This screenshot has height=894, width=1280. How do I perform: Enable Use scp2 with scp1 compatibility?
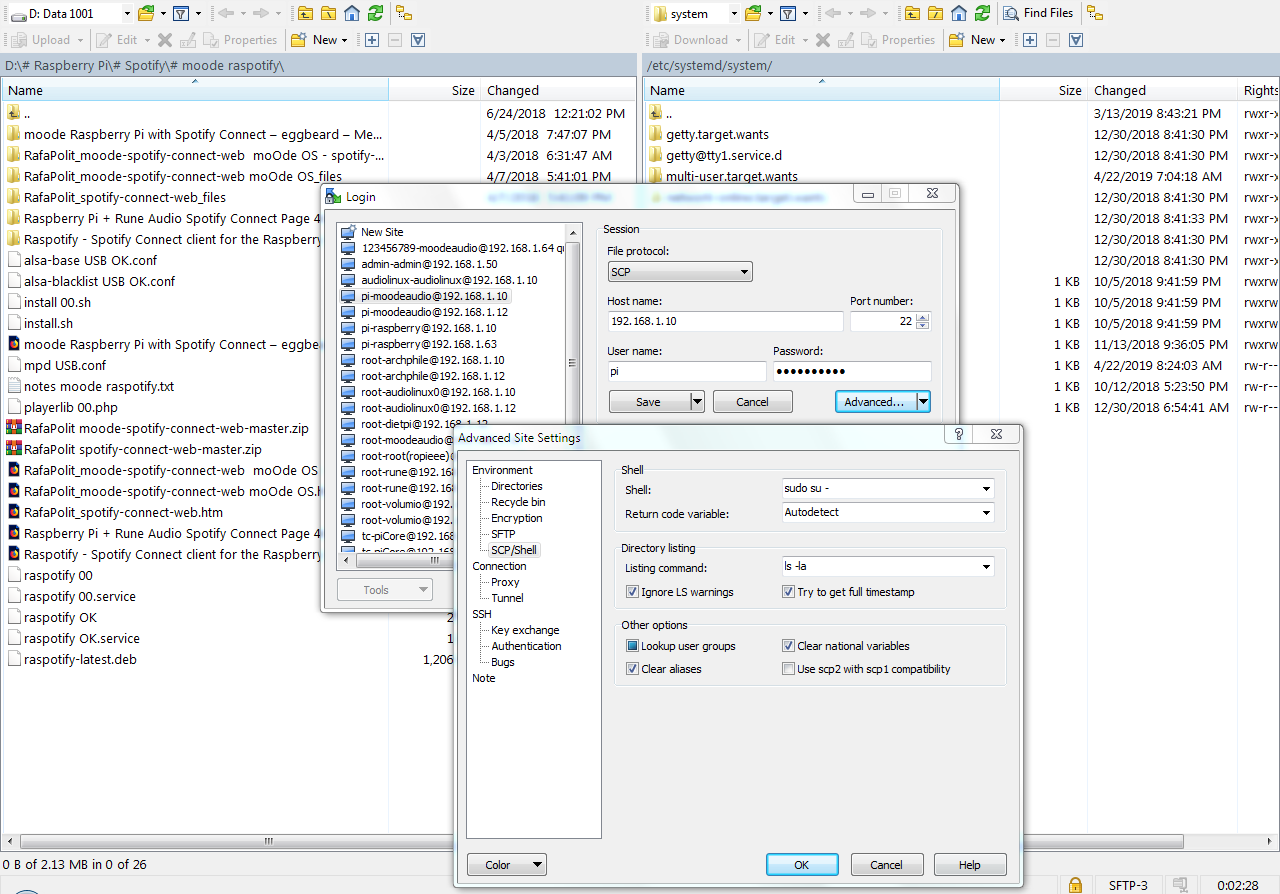point(788,669)
